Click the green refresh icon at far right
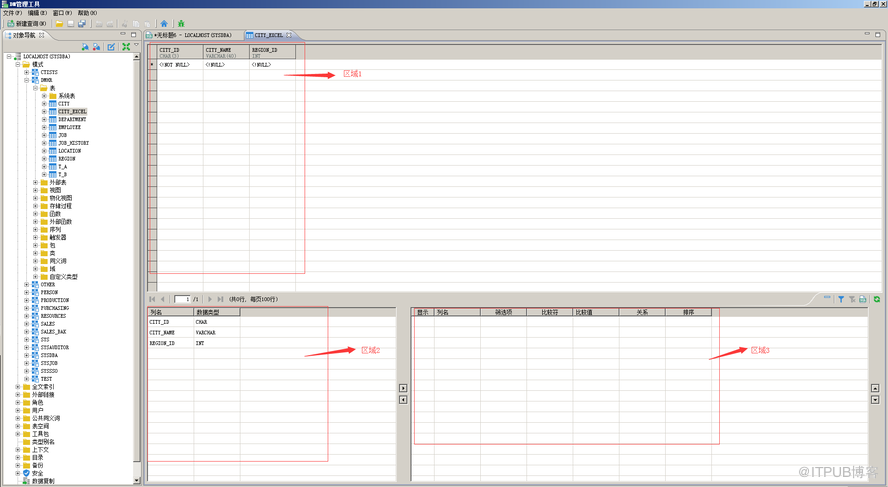Viewport: 888px width, 487px height. [877, 299]
